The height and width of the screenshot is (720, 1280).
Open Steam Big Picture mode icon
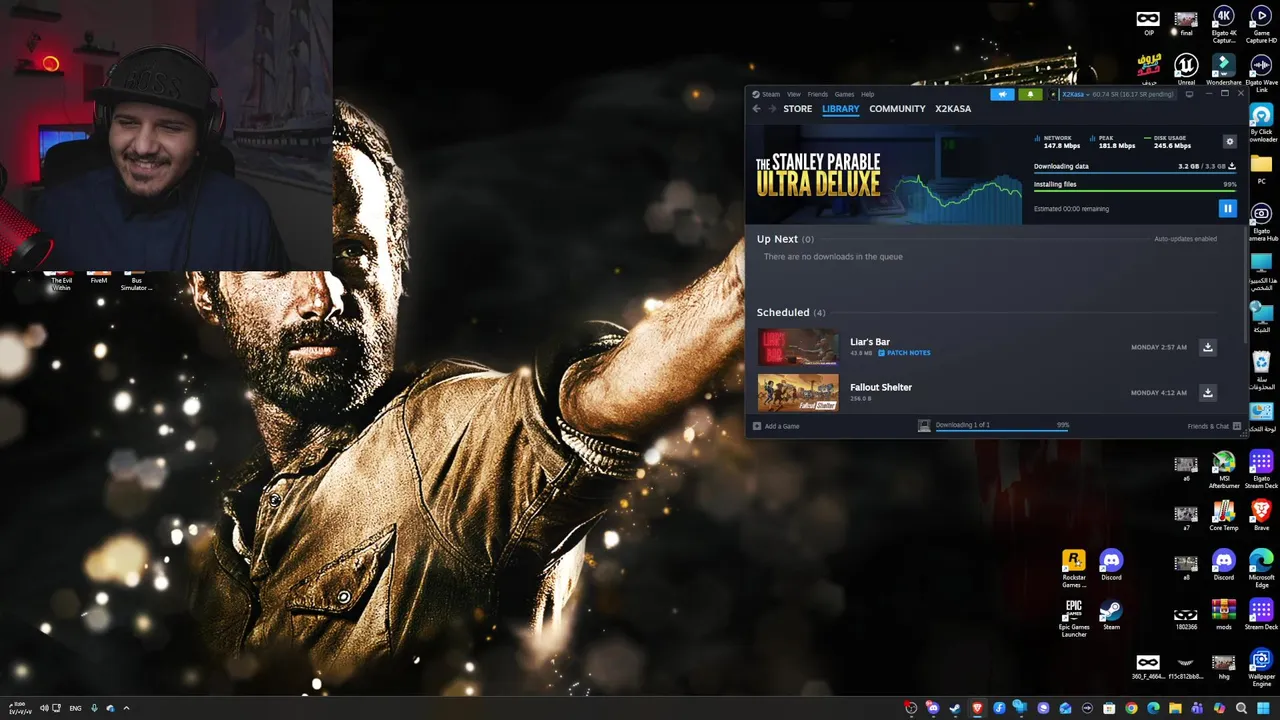(x=1189, y=94)
